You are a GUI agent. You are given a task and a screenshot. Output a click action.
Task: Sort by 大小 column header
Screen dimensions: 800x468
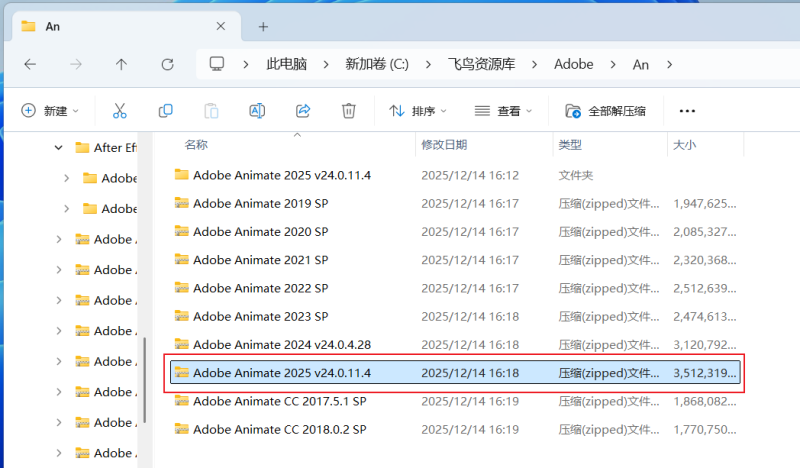[x=684, y=145]
